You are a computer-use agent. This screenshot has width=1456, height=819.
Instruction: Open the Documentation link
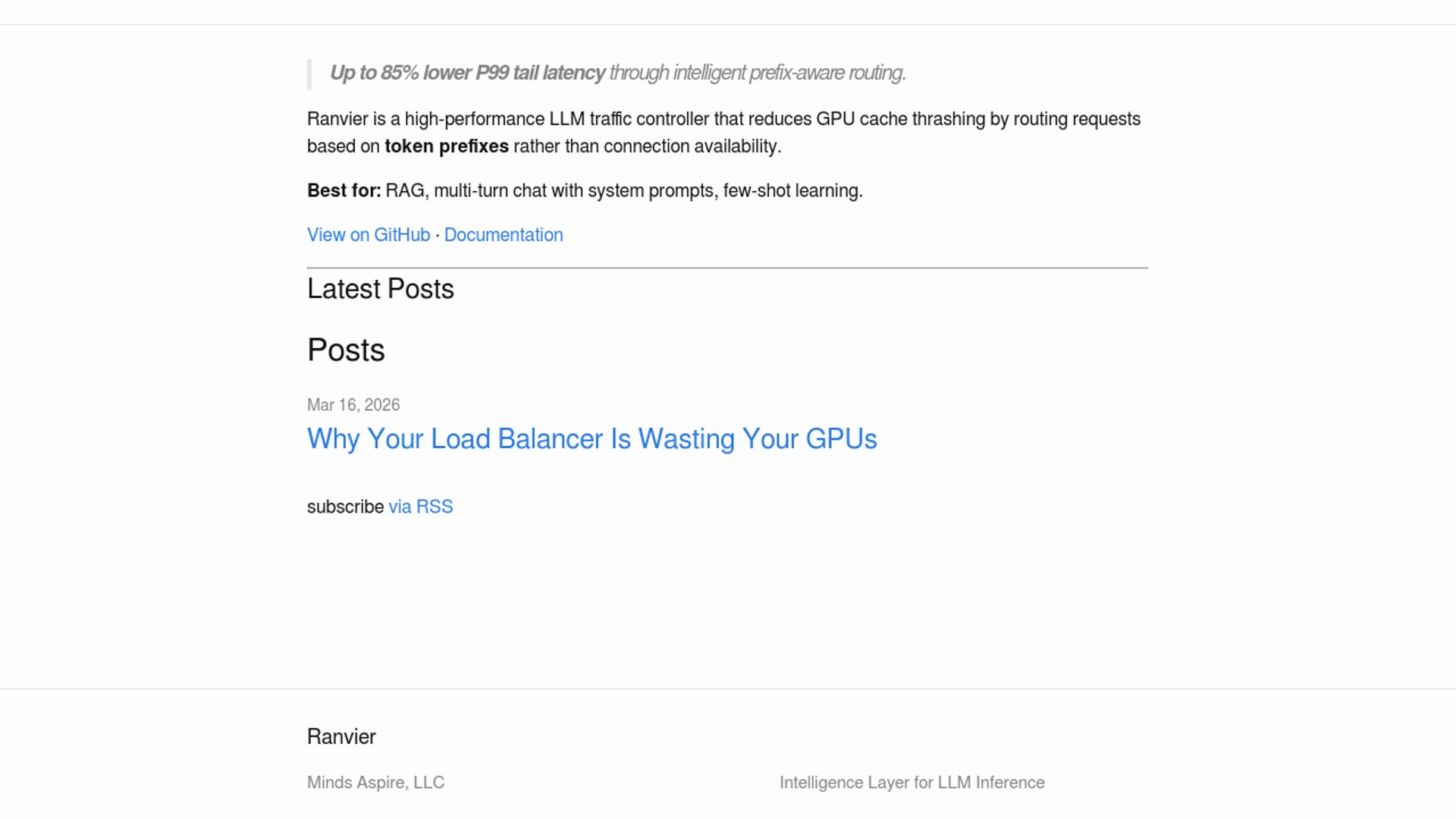(504, 235)
